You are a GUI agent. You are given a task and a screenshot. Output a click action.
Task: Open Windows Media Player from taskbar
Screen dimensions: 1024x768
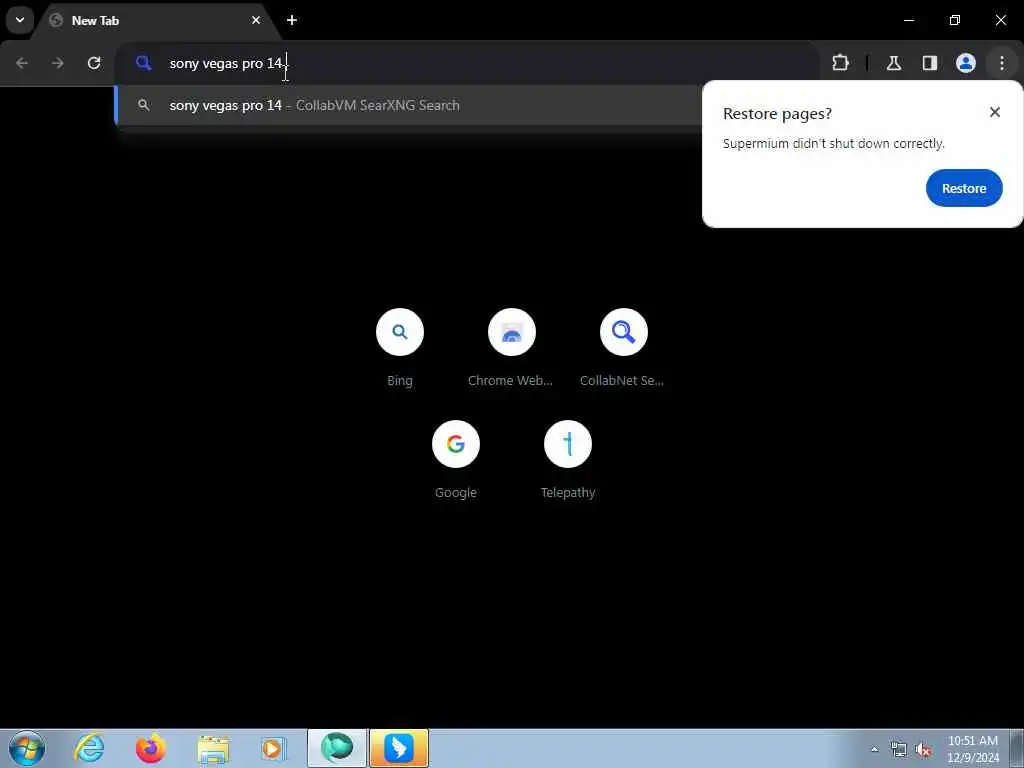point(272,749)
